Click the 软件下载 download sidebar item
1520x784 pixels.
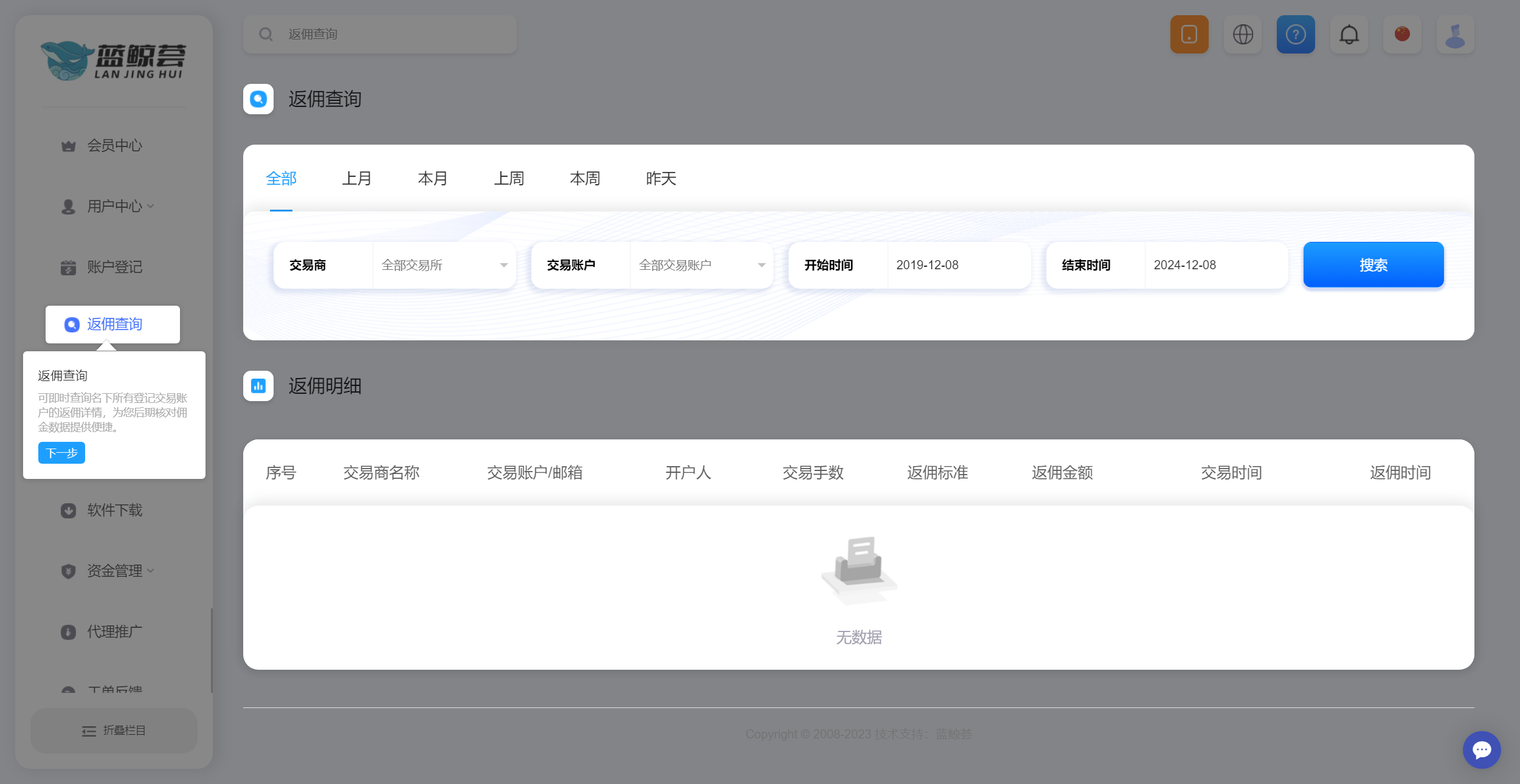point(114,510)
